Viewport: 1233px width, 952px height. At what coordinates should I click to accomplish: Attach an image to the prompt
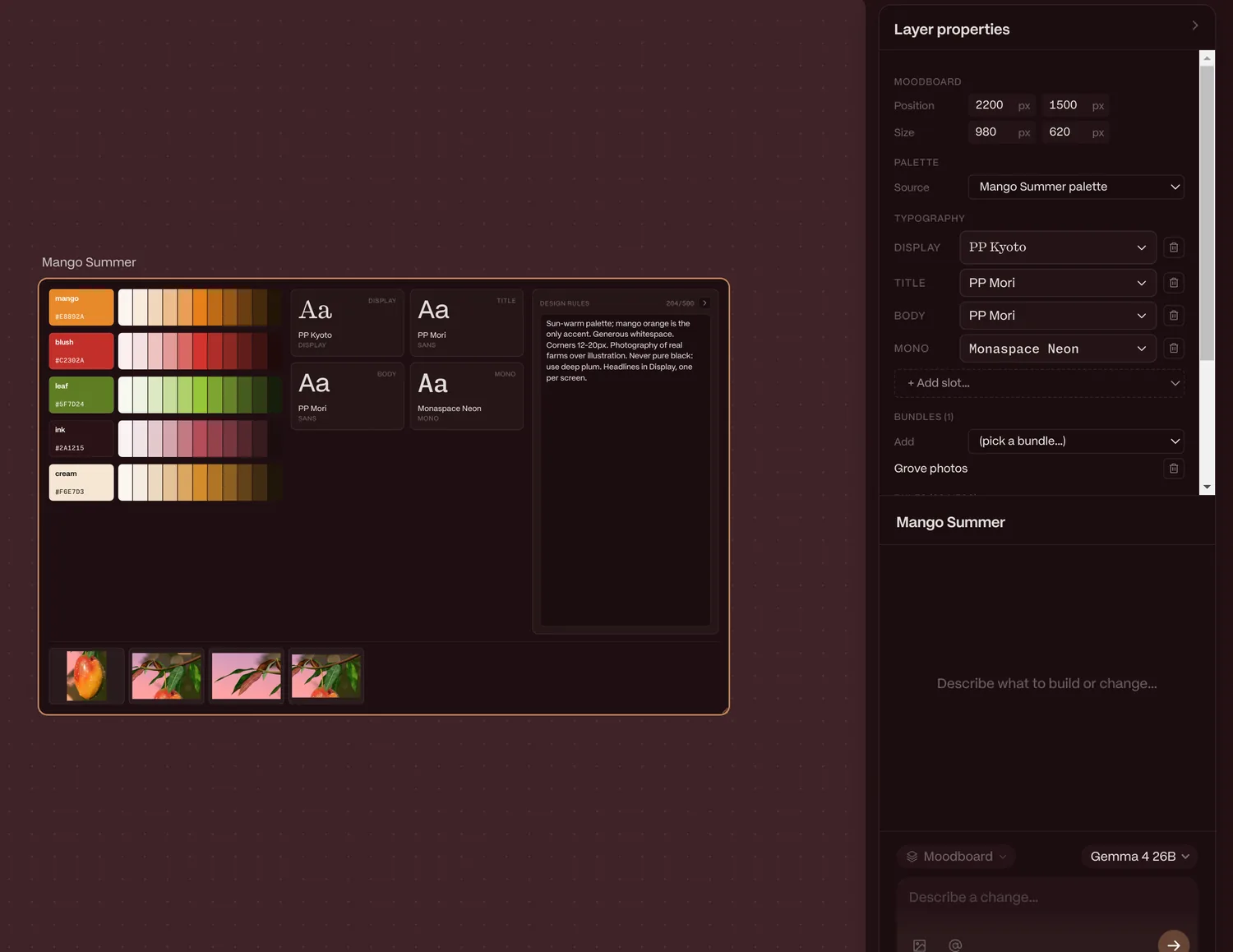pyautogui.click(x=919, y=945)
